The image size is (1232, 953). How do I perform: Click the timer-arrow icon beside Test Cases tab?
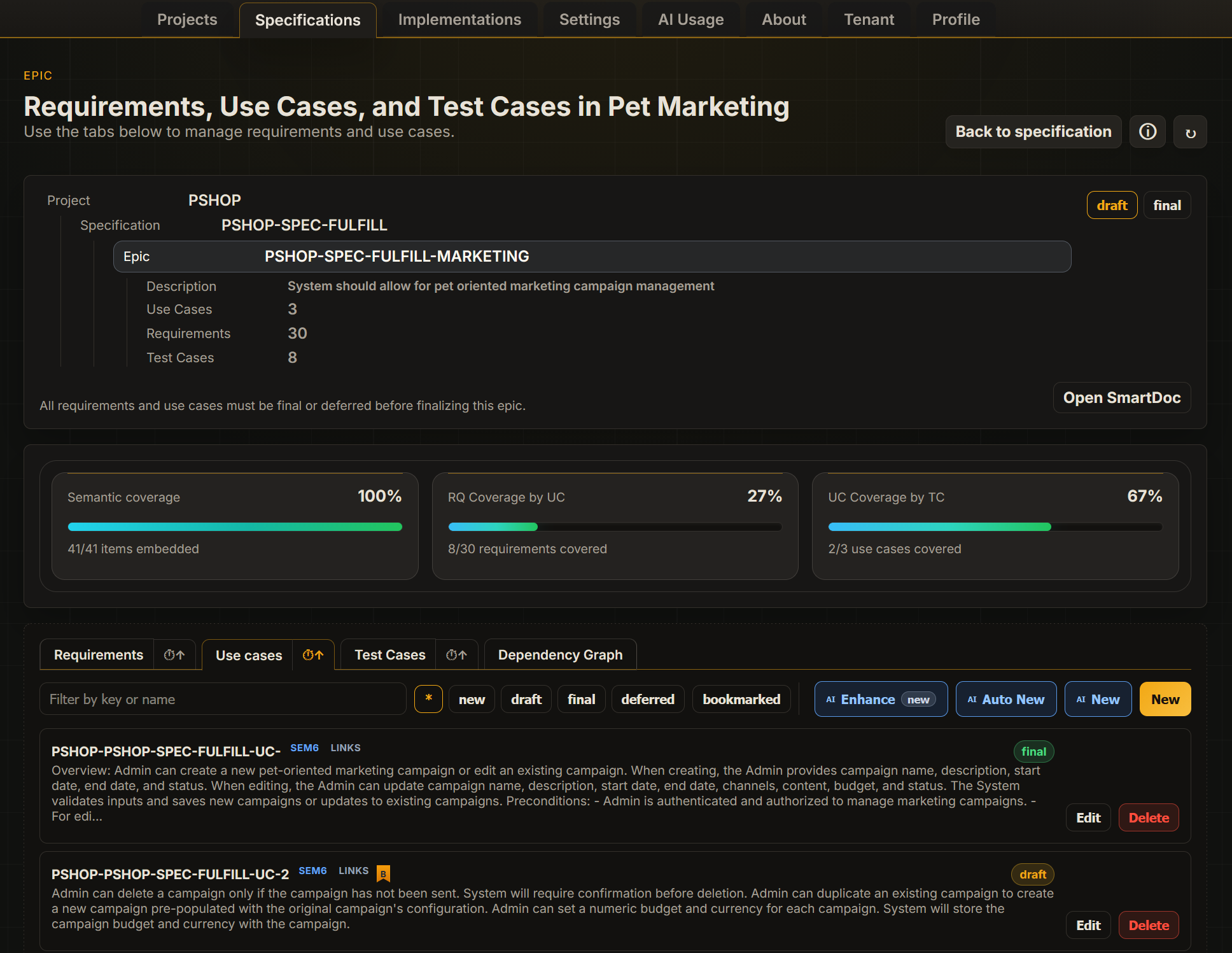pos(456,654)
